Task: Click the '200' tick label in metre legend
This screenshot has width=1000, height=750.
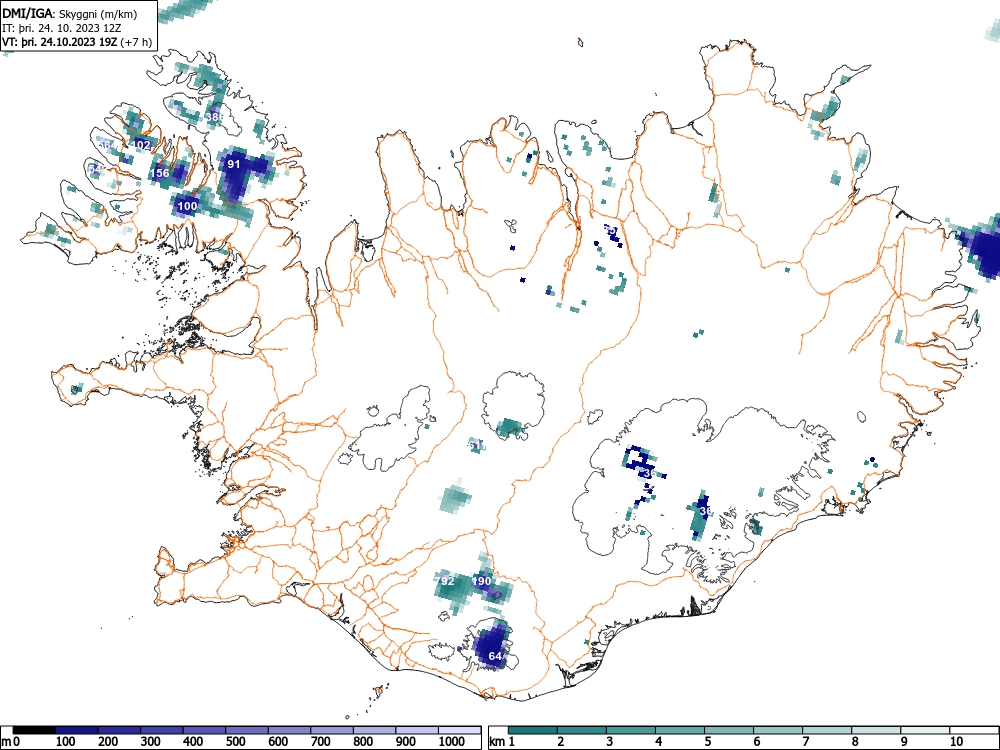Action: pos(108,742)
